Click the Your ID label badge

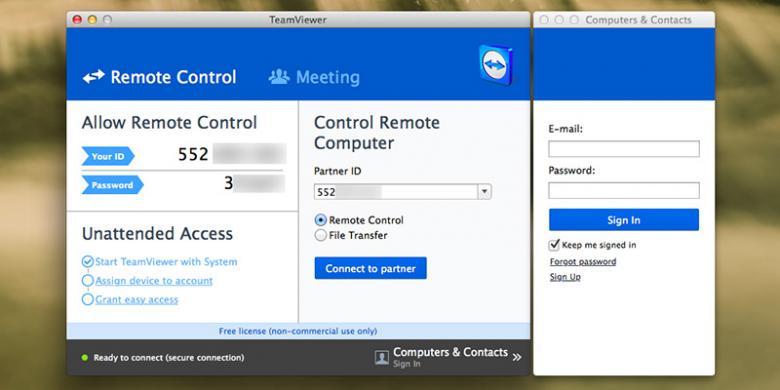pyautogui.click(x=108, y=156)
